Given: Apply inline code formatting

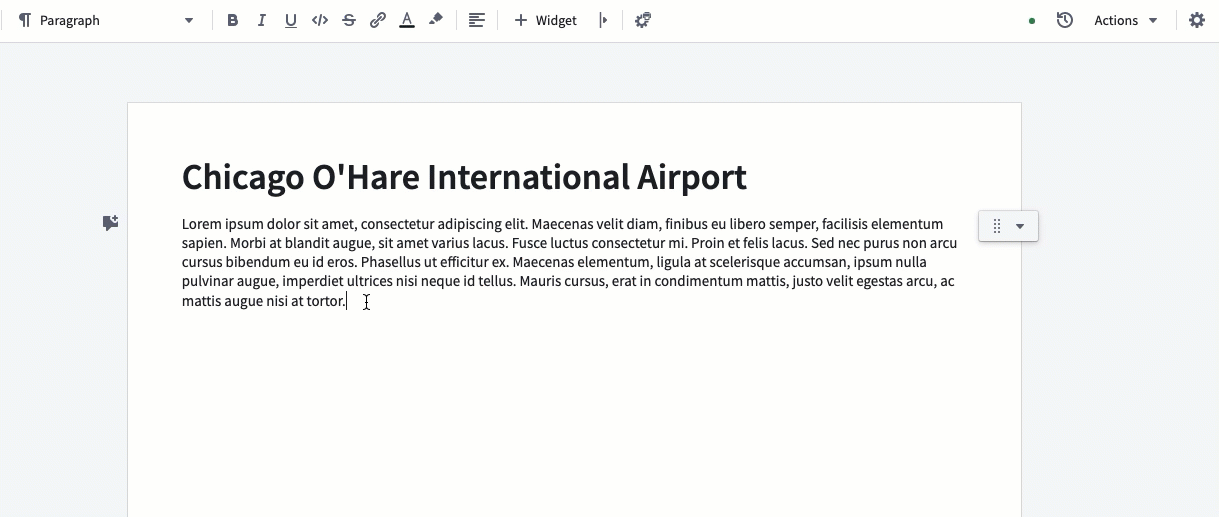Looking at the screenshot, I should 320,20.
